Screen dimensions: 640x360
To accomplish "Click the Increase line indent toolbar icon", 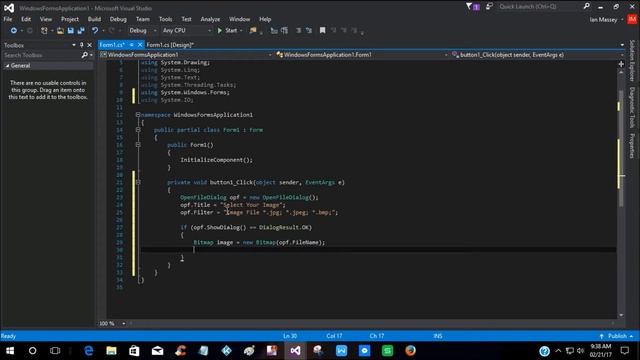I will pyautogui.click(x=284, y=31).
